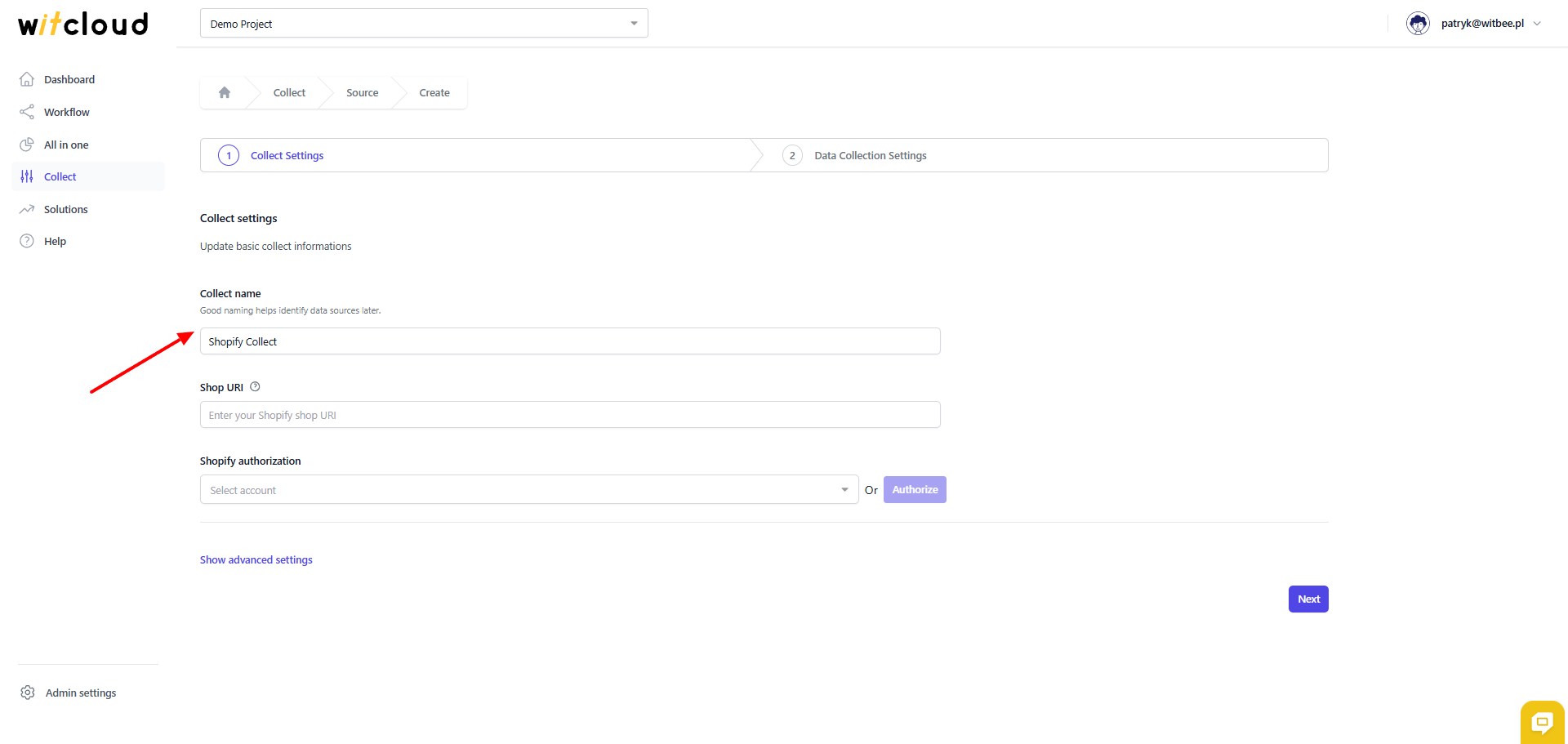Click the 'Or' text beside Authorize

coord(871,490)
